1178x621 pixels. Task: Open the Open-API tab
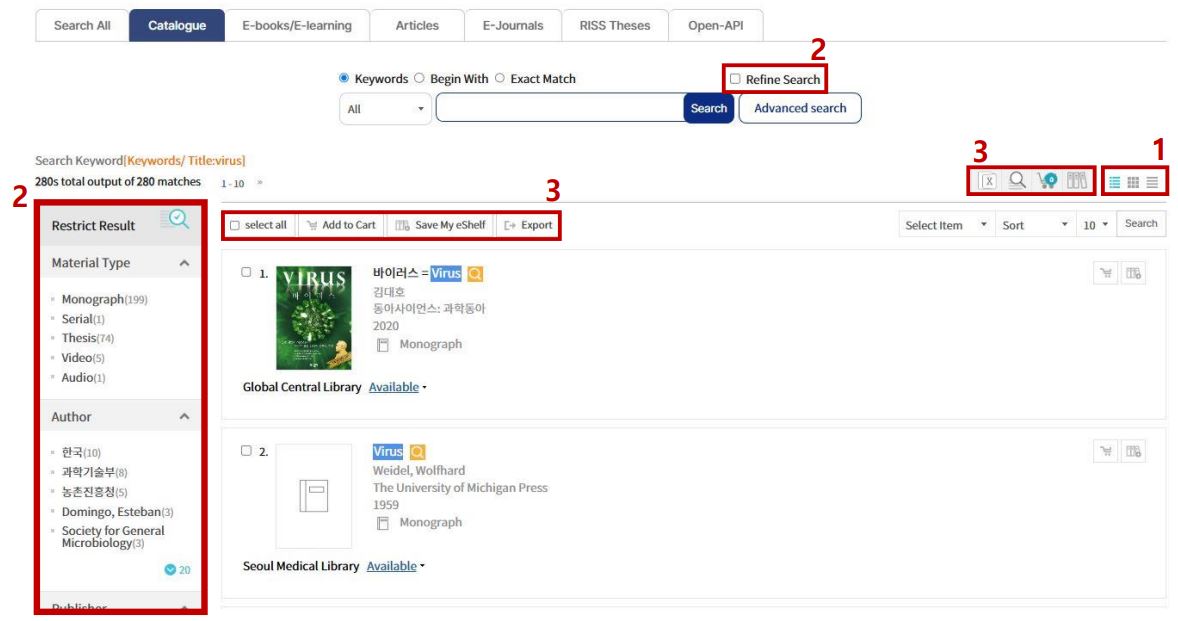(x=715, y=26)
